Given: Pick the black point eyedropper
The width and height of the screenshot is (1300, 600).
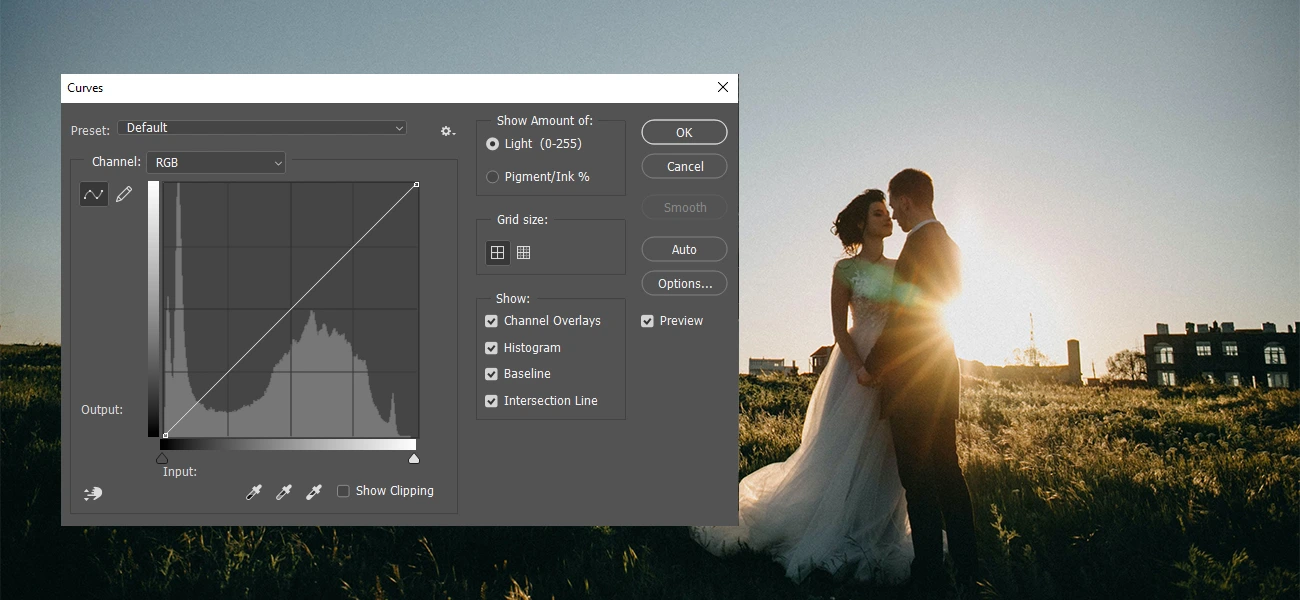Looking at the screenshot, I should click(253, 491).
